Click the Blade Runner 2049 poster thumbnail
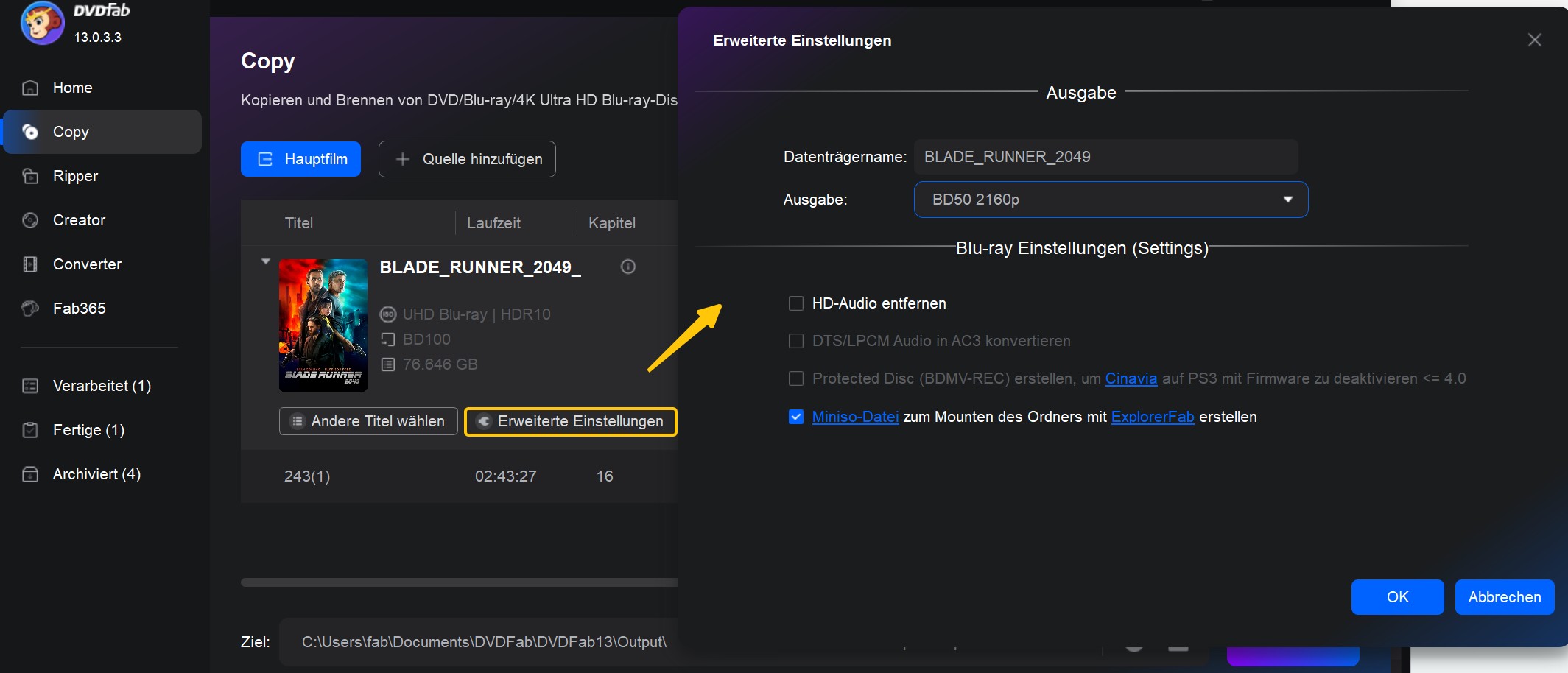 click(x=323, y=325)
